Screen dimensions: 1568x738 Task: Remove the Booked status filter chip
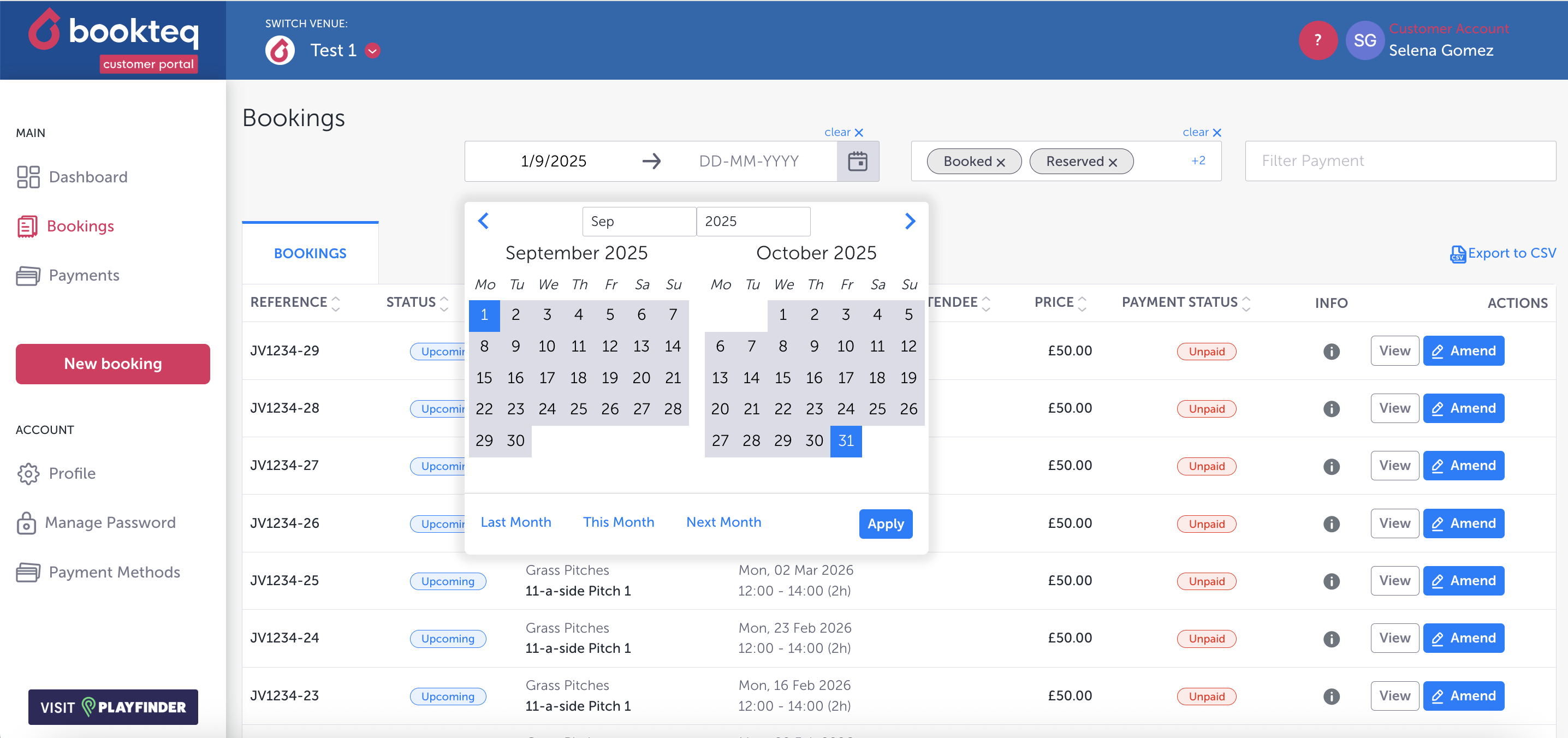1000,163
